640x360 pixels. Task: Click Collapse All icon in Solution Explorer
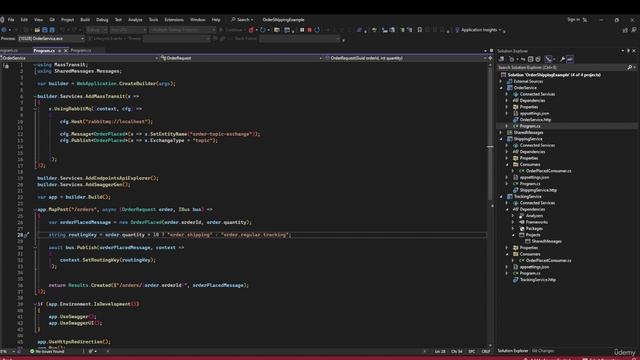531,59
